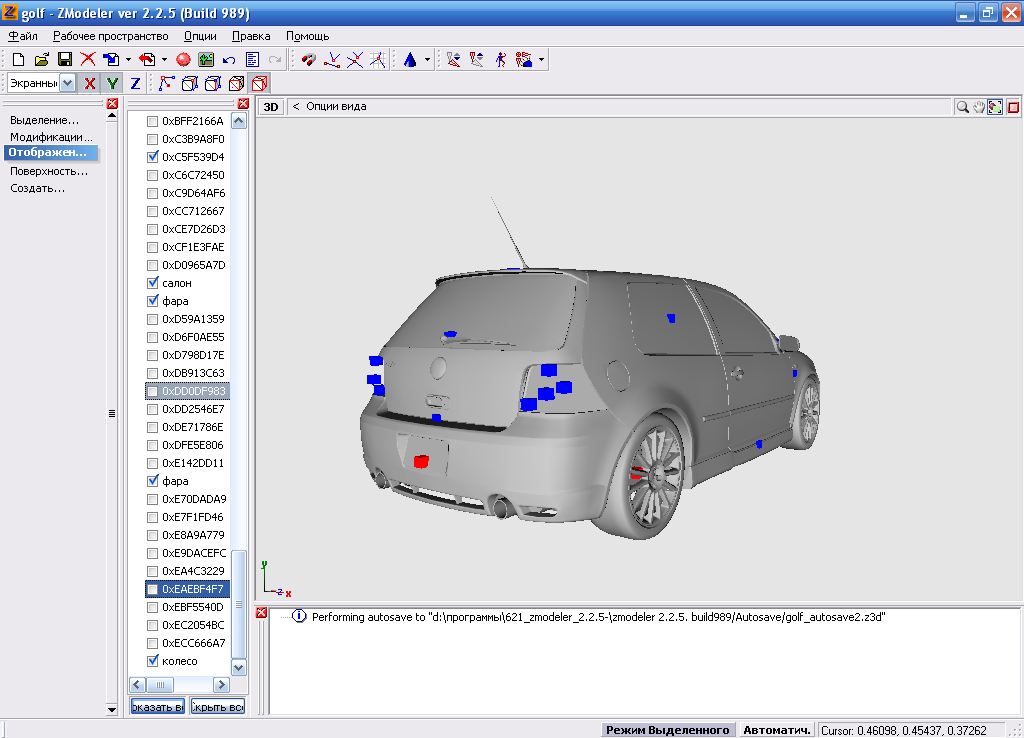
Task: Click the show all objects button
Action: (158, 707)
